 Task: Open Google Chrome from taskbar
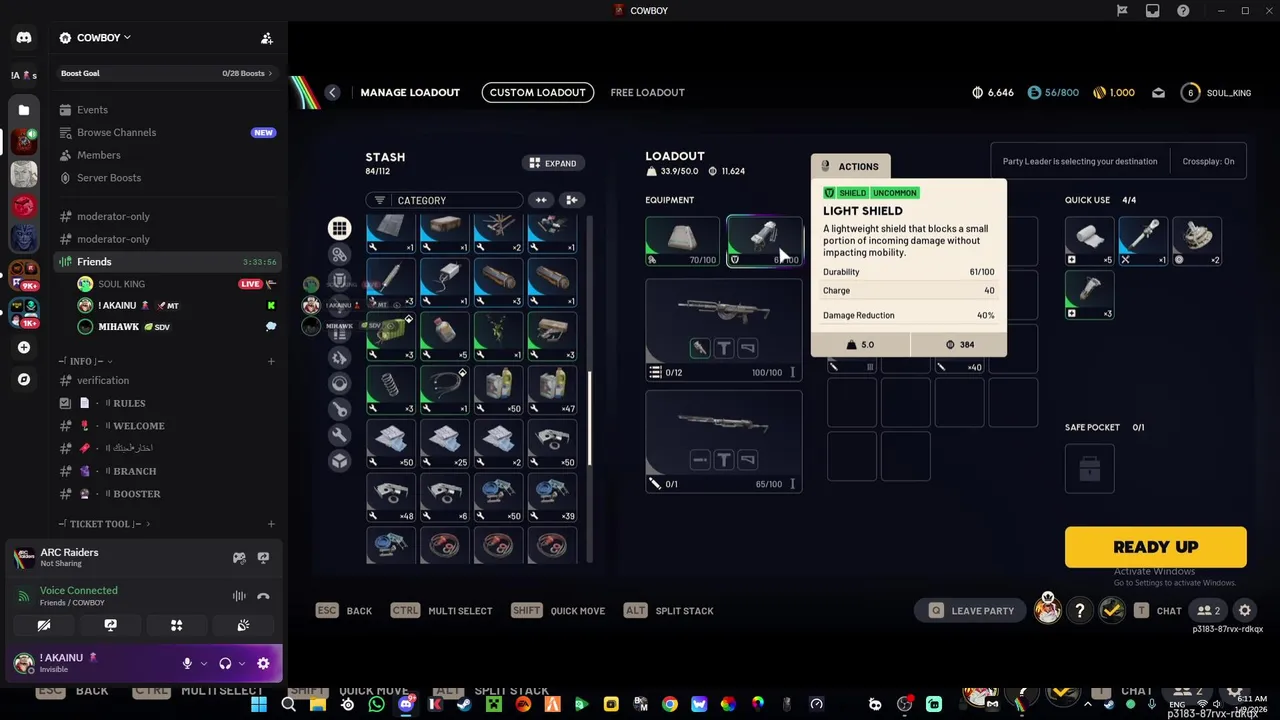tap(670, 704)
